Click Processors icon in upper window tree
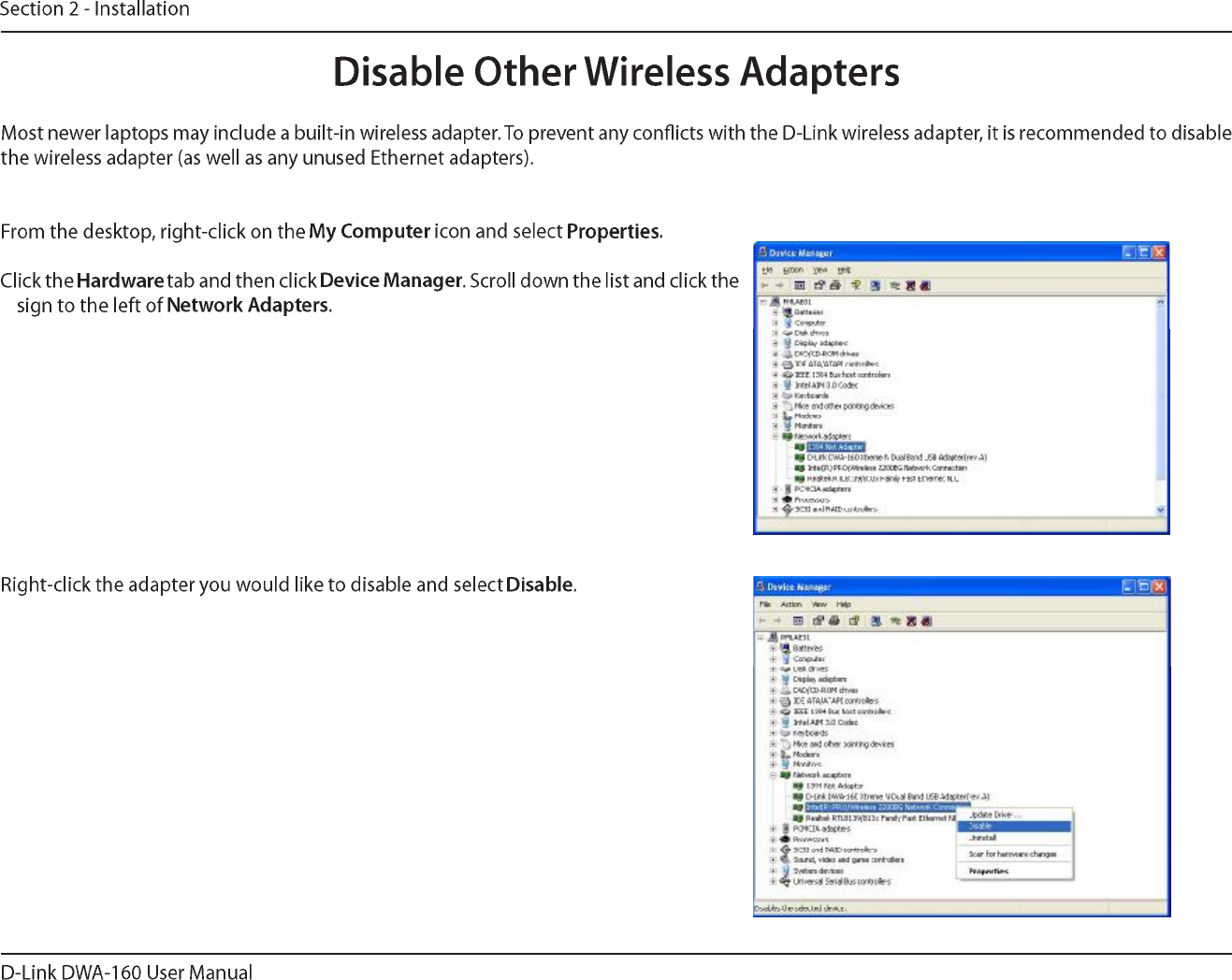This screenshot has height=980, width=1232. pos(788,499)
